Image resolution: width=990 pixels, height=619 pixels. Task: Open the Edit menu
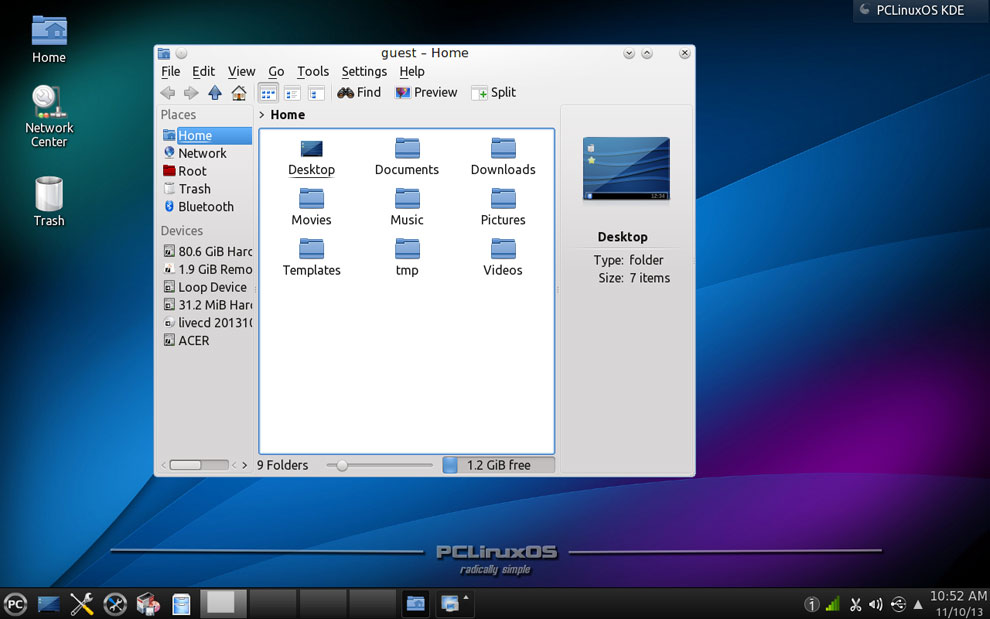203,71
